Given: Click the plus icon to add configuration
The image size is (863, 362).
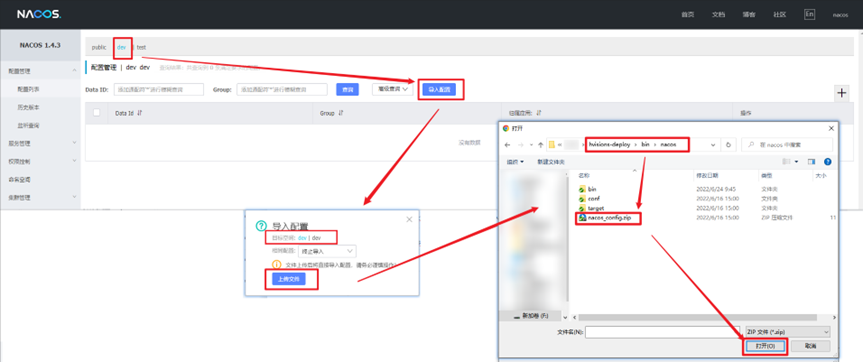Looking at the screenshot, I should (x=842, y=93).
